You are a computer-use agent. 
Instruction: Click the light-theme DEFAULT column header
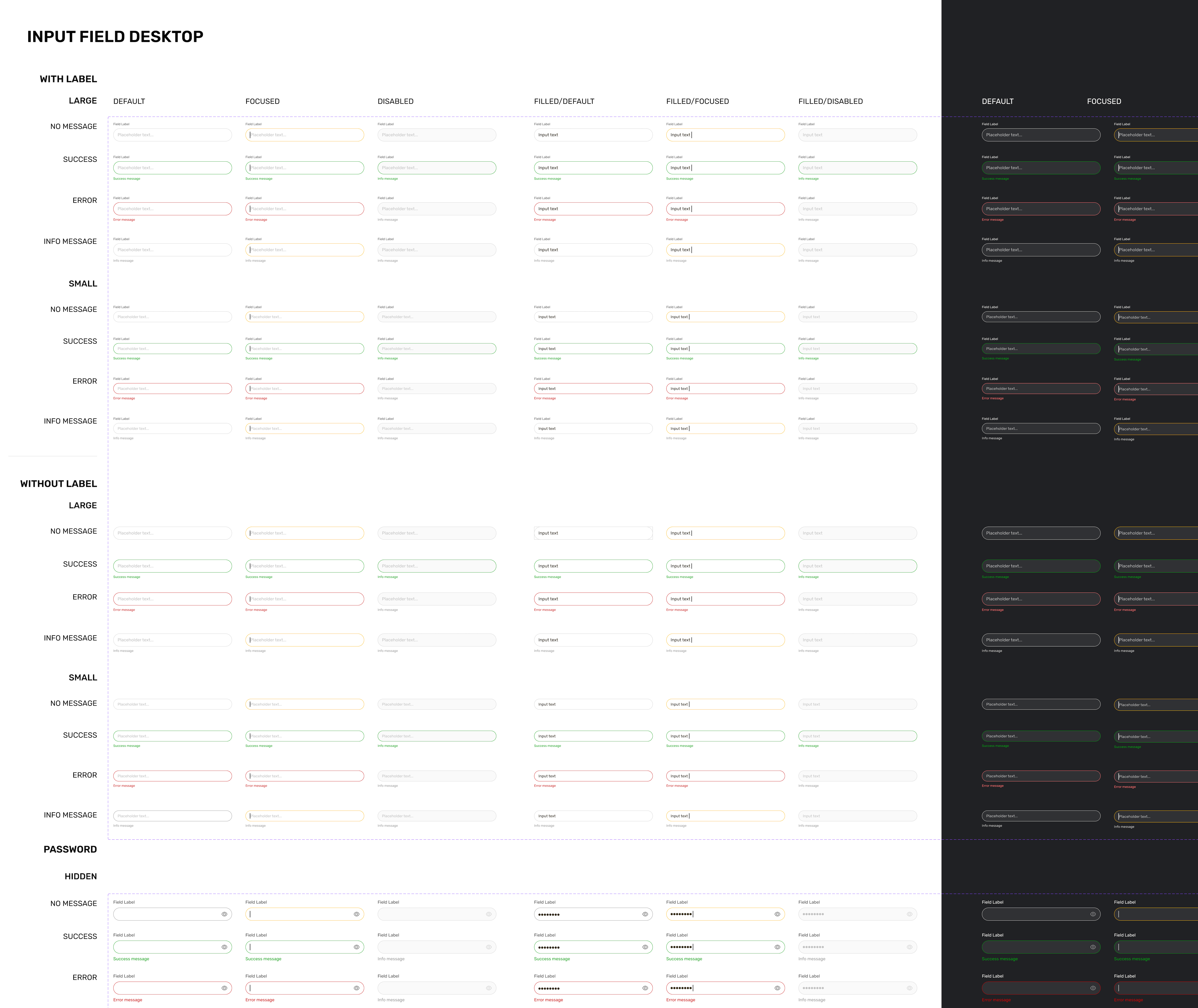click(x=129, y=101)
